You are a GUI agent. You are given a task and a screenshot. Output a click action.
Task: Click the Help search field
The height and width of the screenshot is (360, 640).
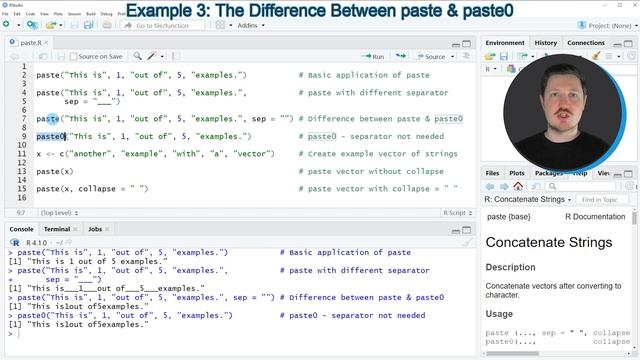(x=581, y=187)
